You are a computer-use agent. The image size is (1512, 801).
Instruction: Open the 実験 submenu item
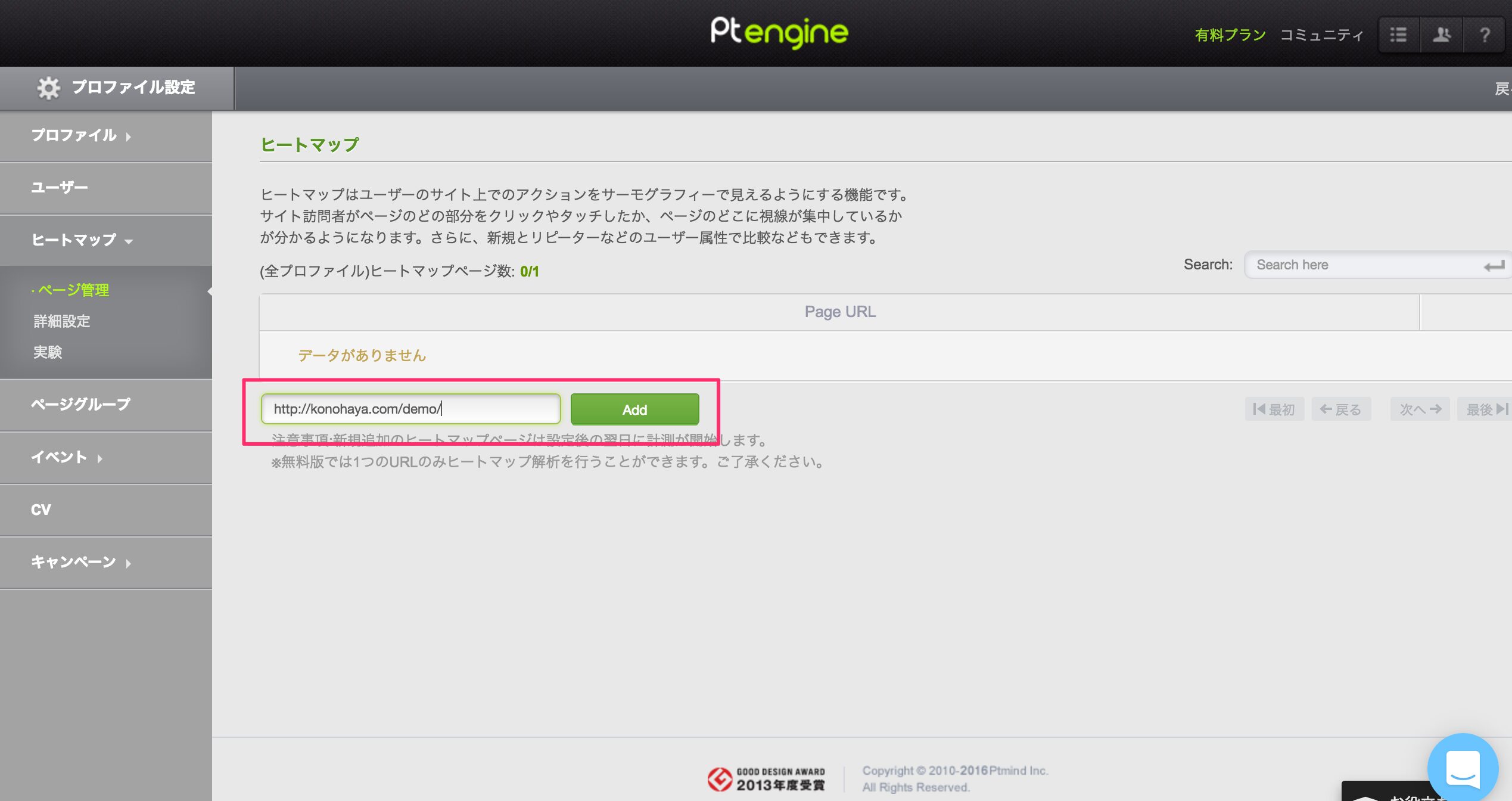pos(48,352)
